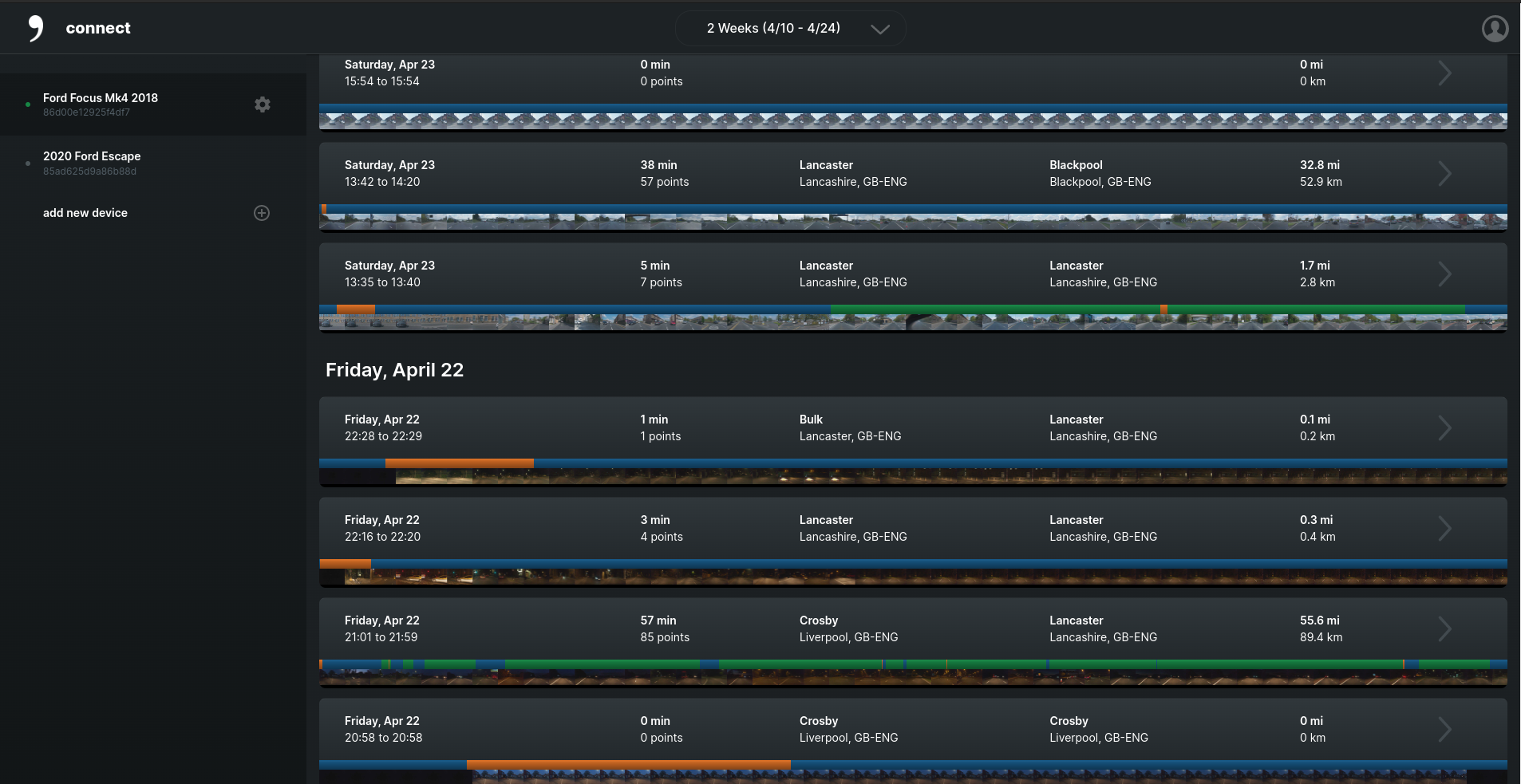Click thumbnail strip of 13:35 Lancaster drive
The image size is (1521, 784).
[x=913, y=322]
